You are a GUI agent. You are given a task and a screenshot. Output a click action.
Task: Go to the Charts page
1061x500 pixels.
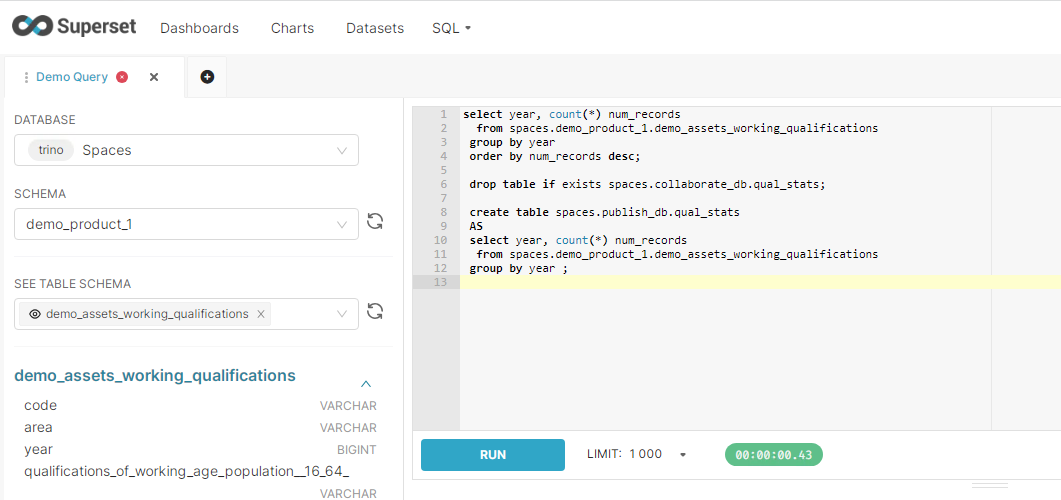pyautogui.click(x=292, y=28)
